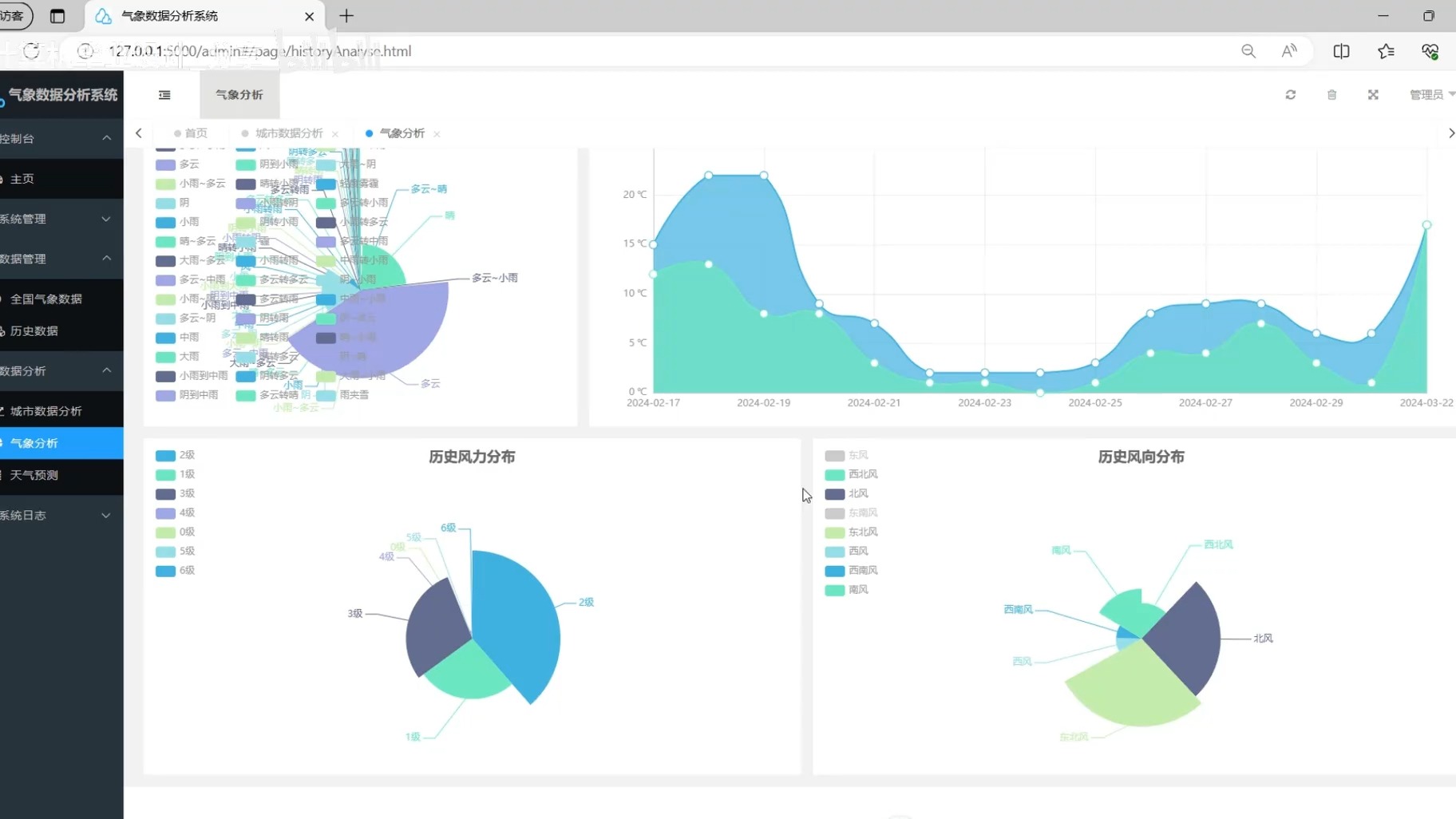Click the 西风 legend color swatch
Viewport: 1456px width, 819px height.
pyautogui.click(x=834, y=552)
